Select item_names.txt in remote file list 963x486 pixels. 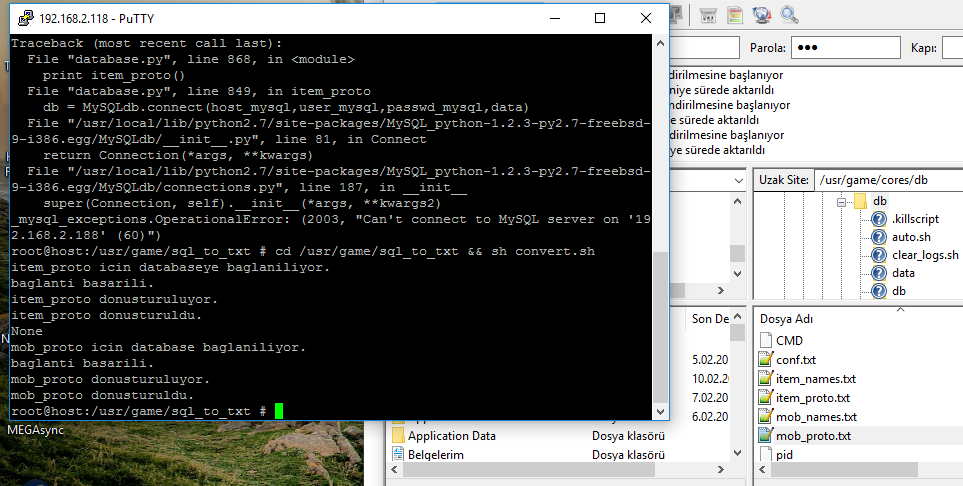coord(816,378)
